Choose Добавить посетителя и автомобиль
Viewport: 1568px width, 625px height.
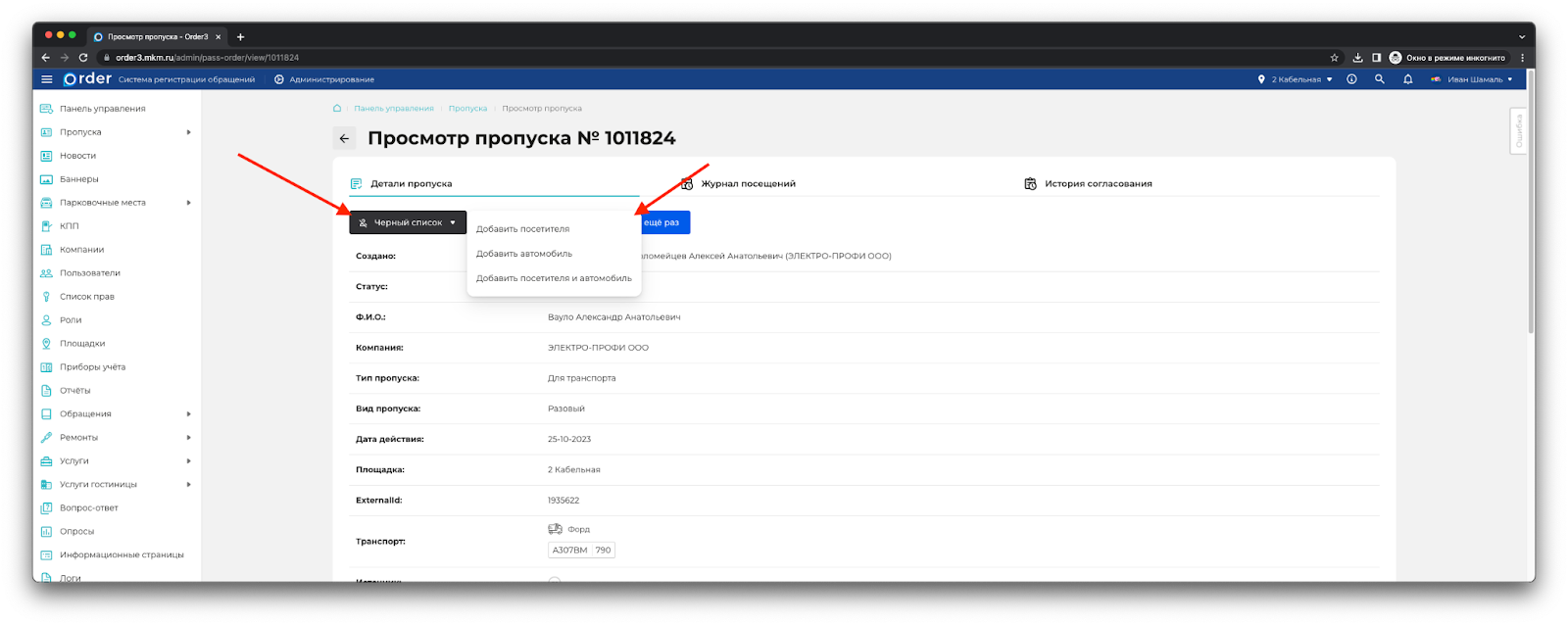point(554,278)
